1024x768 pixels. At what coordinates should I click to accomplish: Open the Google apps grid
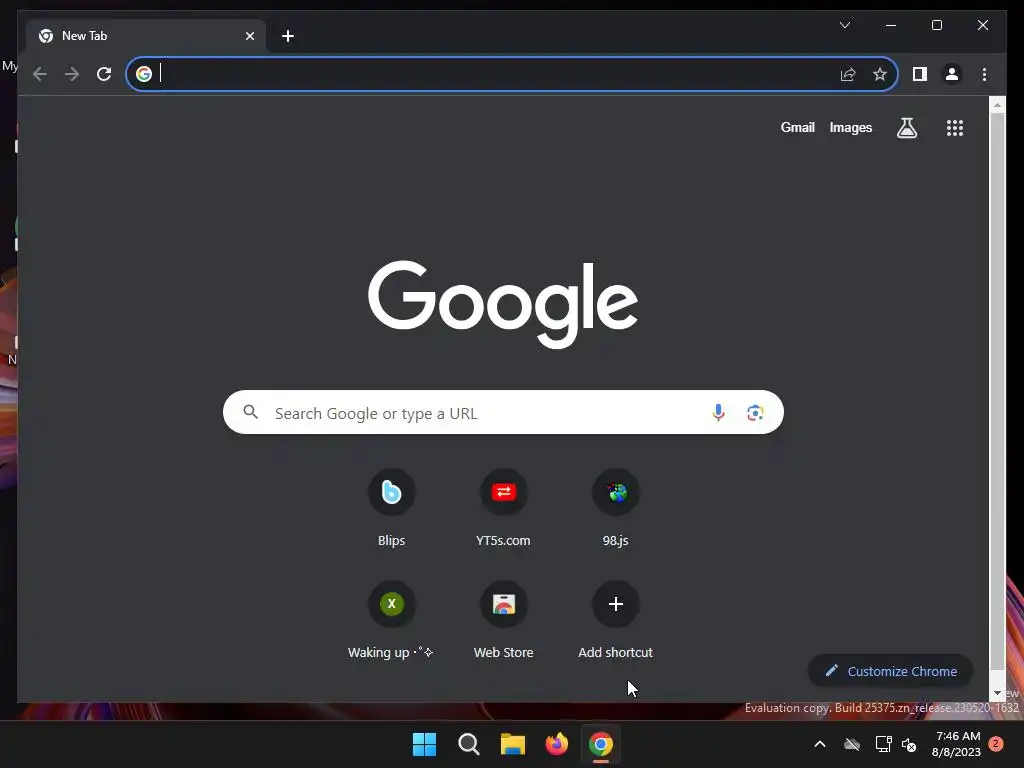click(x=955, y=128)
